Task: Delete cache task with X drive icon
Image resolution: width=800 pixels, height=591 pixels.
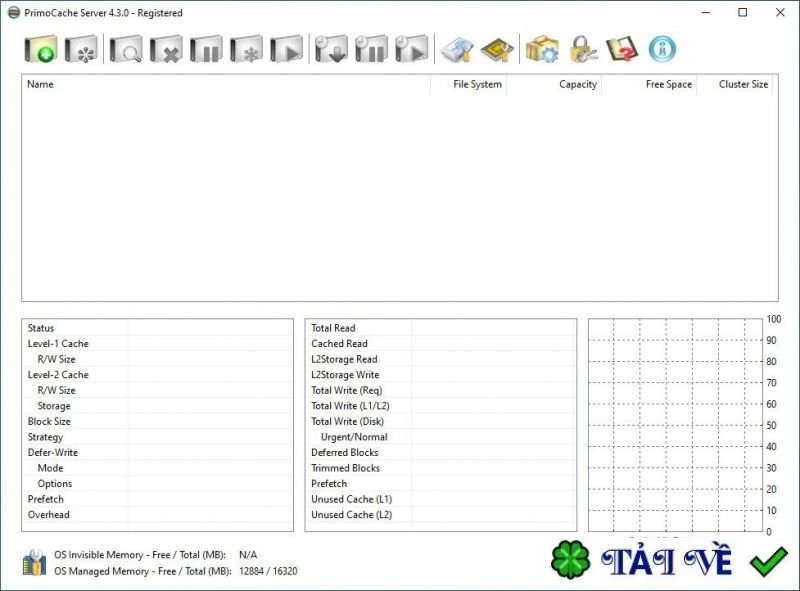Action: (166, 49)
